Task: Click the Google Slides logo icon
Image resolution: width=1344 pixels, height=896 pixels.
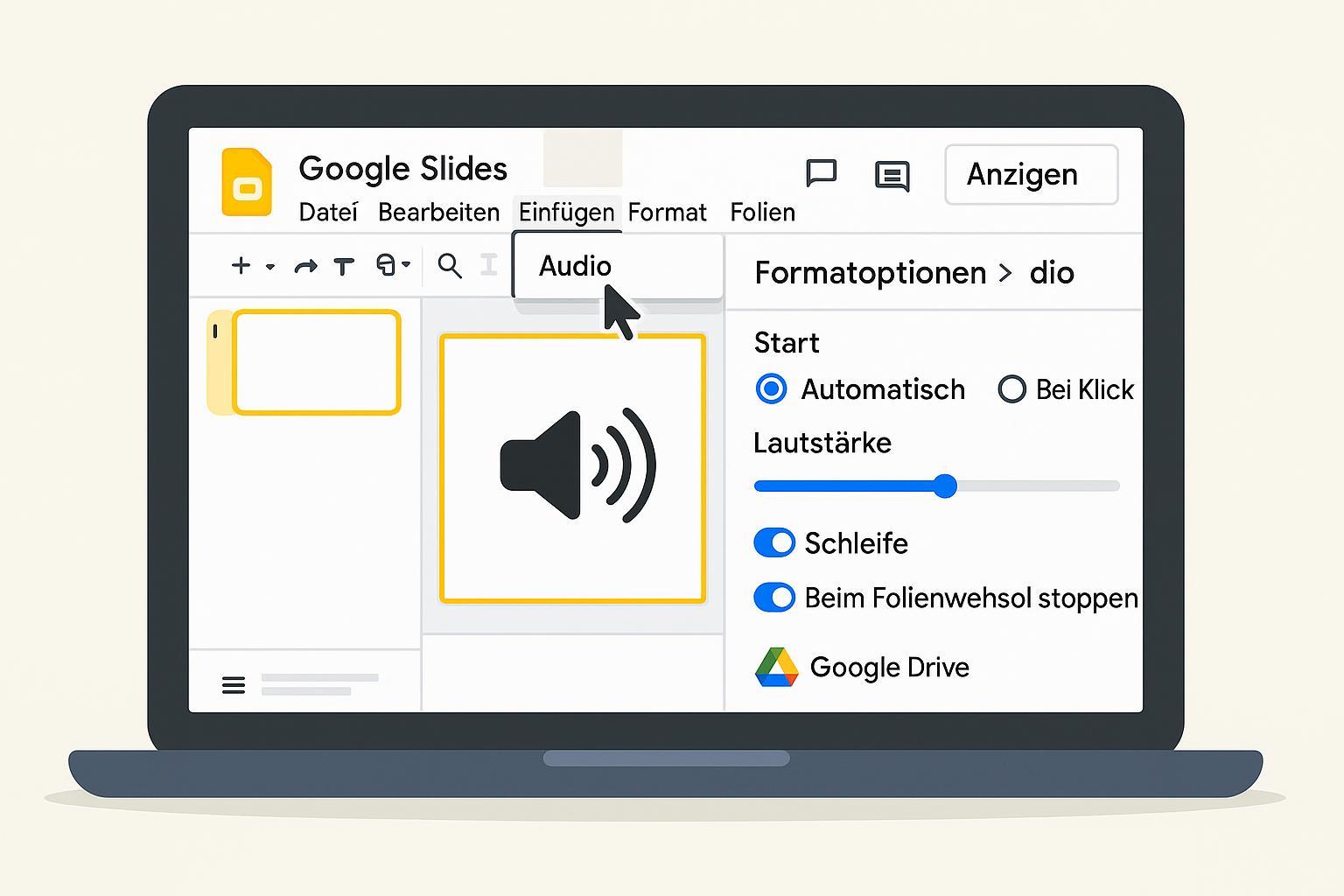Action: 247,182
